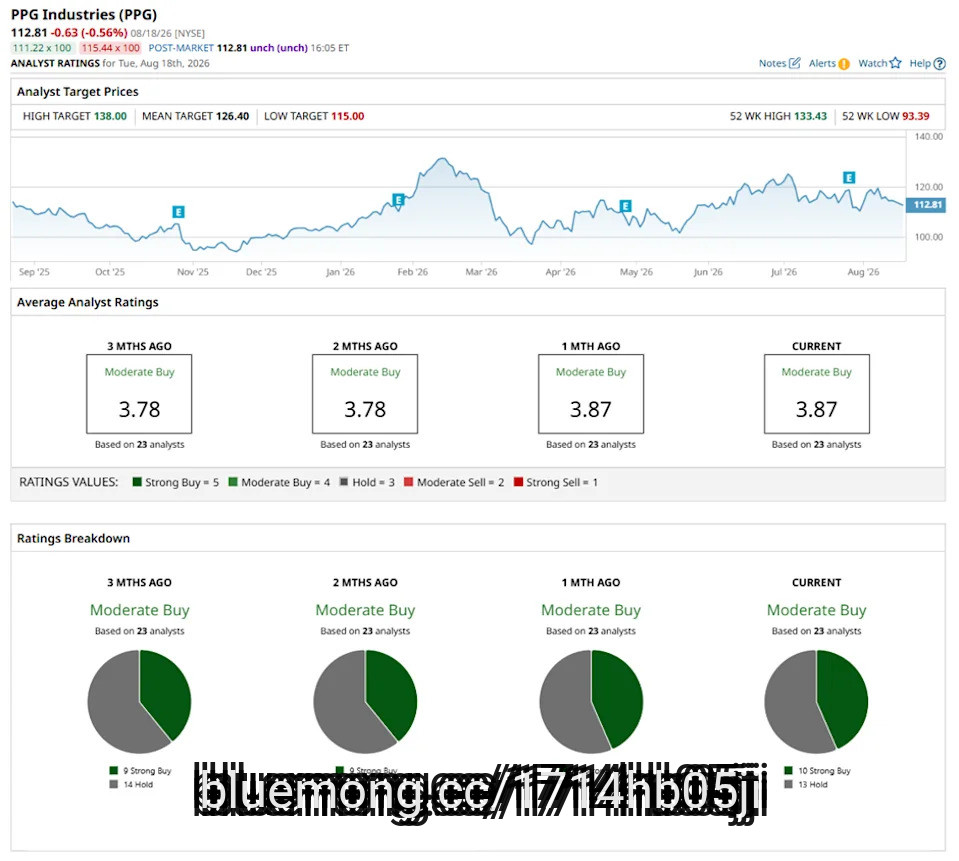This screenshot has width=959, height=861.
Task: Click the Analyst Target Prices heading
Action: [78, 92]
